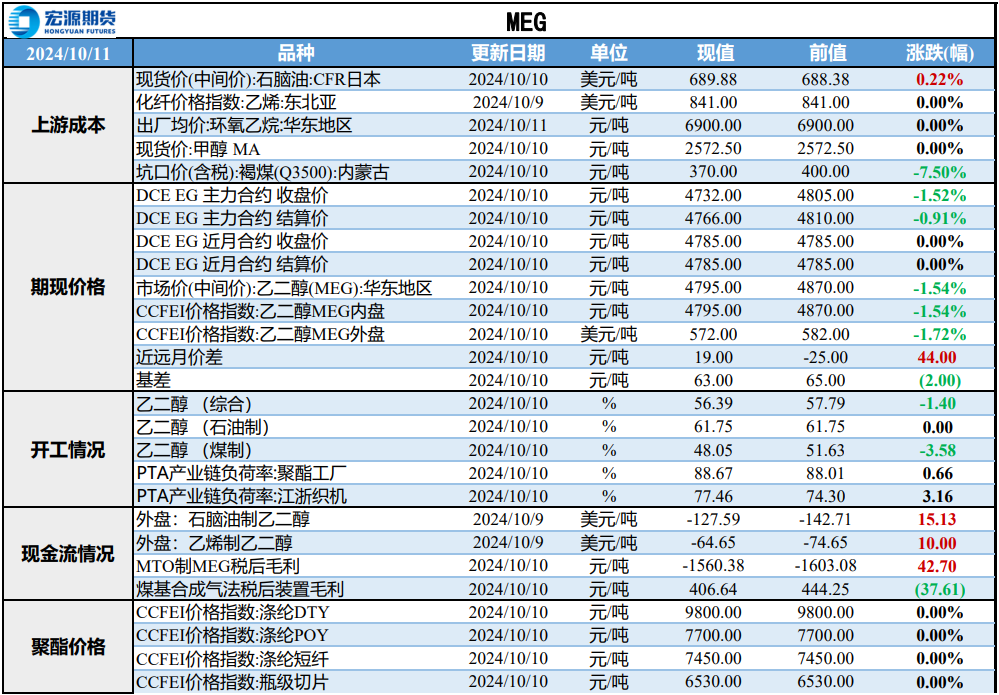Select PTA产业链负荷率:江浙织机 row name

tap(241, 496)
